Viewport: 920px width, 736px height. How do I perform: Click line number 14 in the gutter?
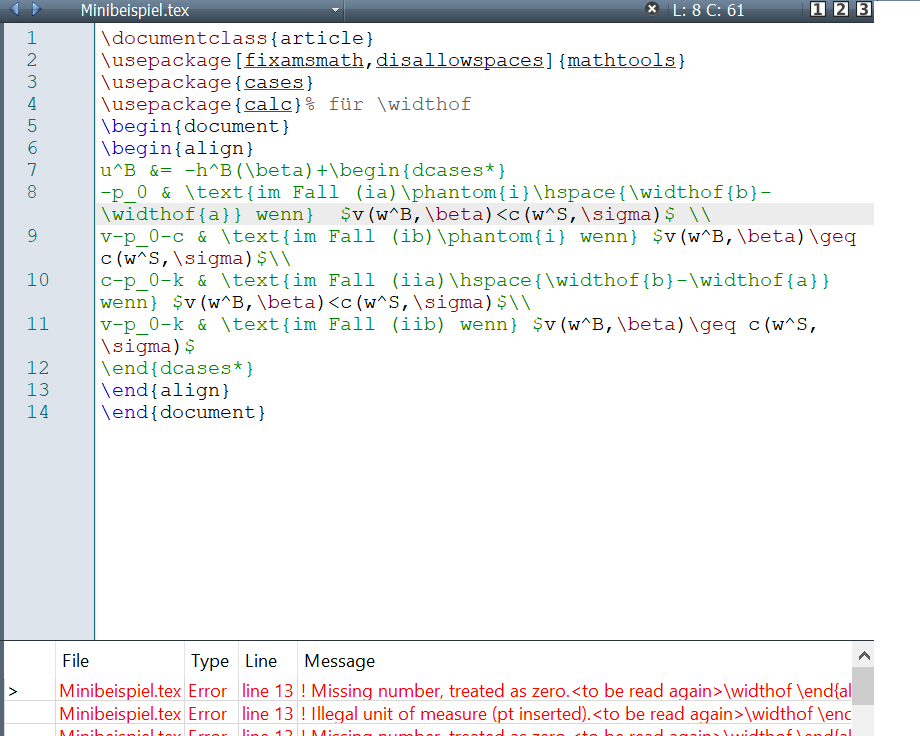[37, 412]
